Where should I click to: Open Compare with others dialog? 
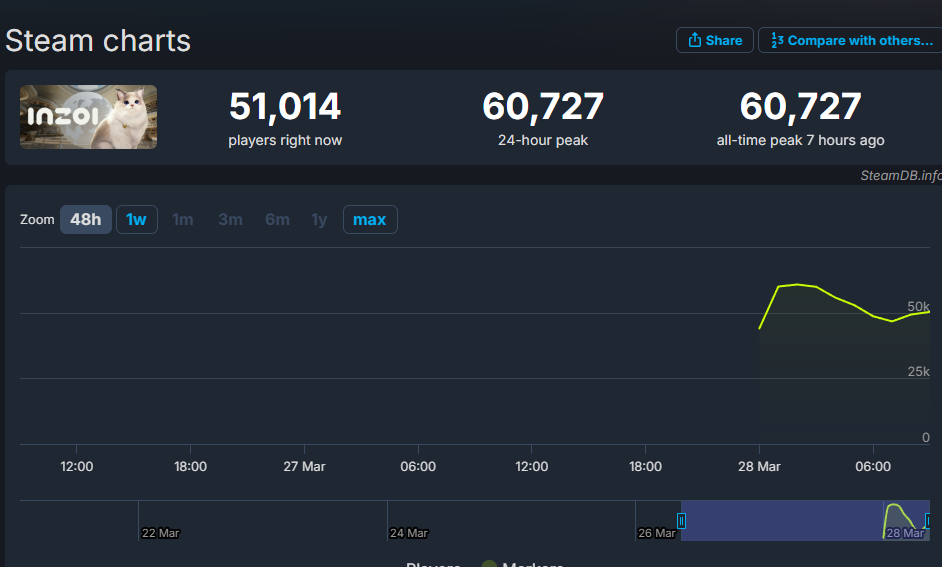[851, 40]
